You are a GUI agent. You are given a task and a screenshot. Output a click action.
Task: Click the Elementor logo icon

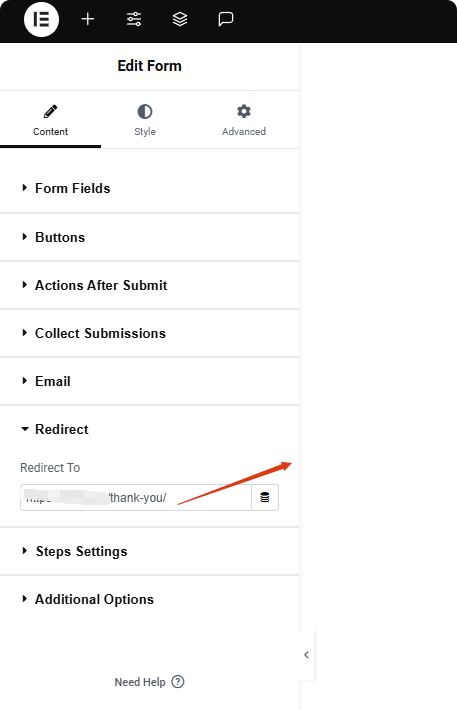[41, 19]
